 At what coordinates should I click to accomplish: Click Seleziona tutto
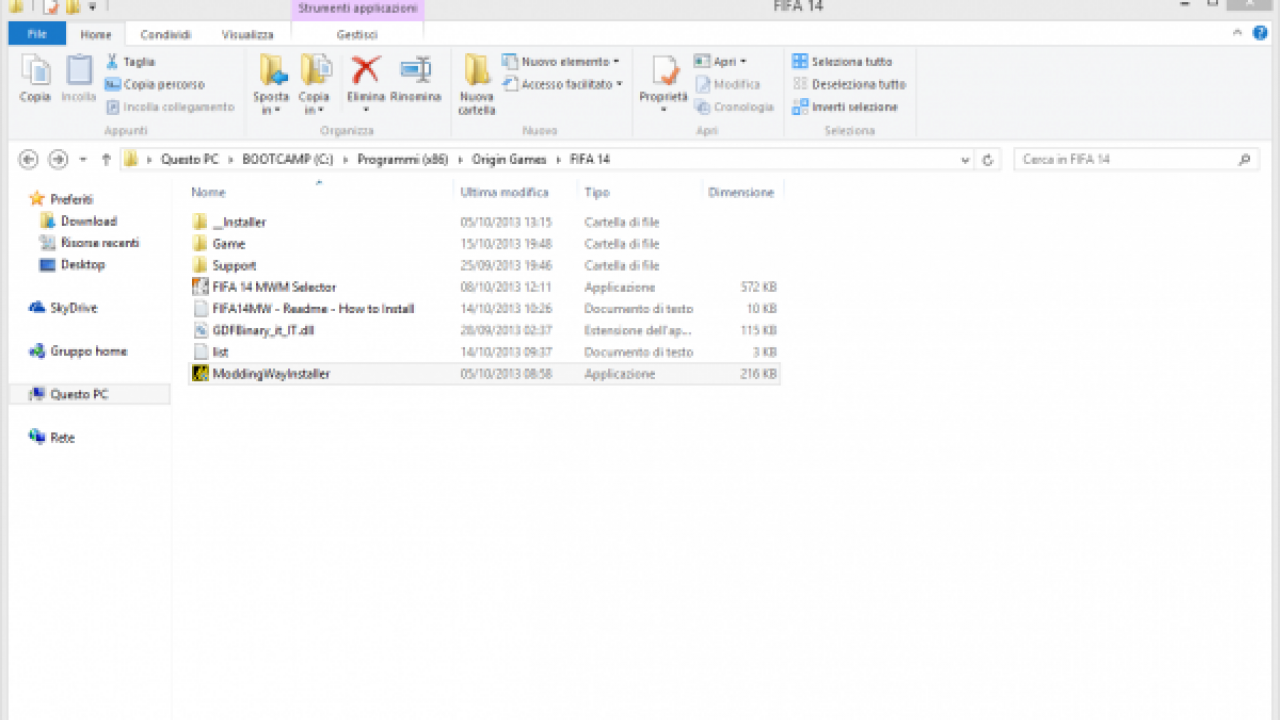click(842, 62)
